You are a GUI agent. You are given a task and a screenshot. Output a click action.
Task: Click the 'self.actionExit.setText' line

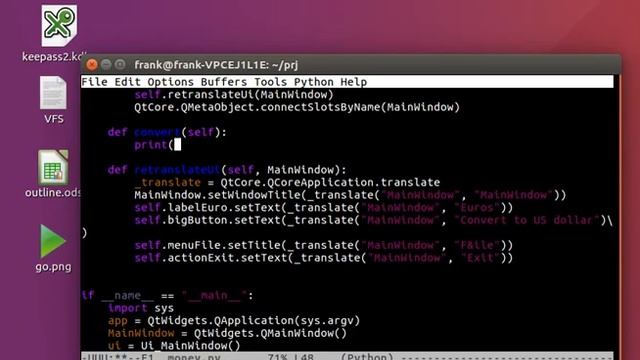click(323, 258)
